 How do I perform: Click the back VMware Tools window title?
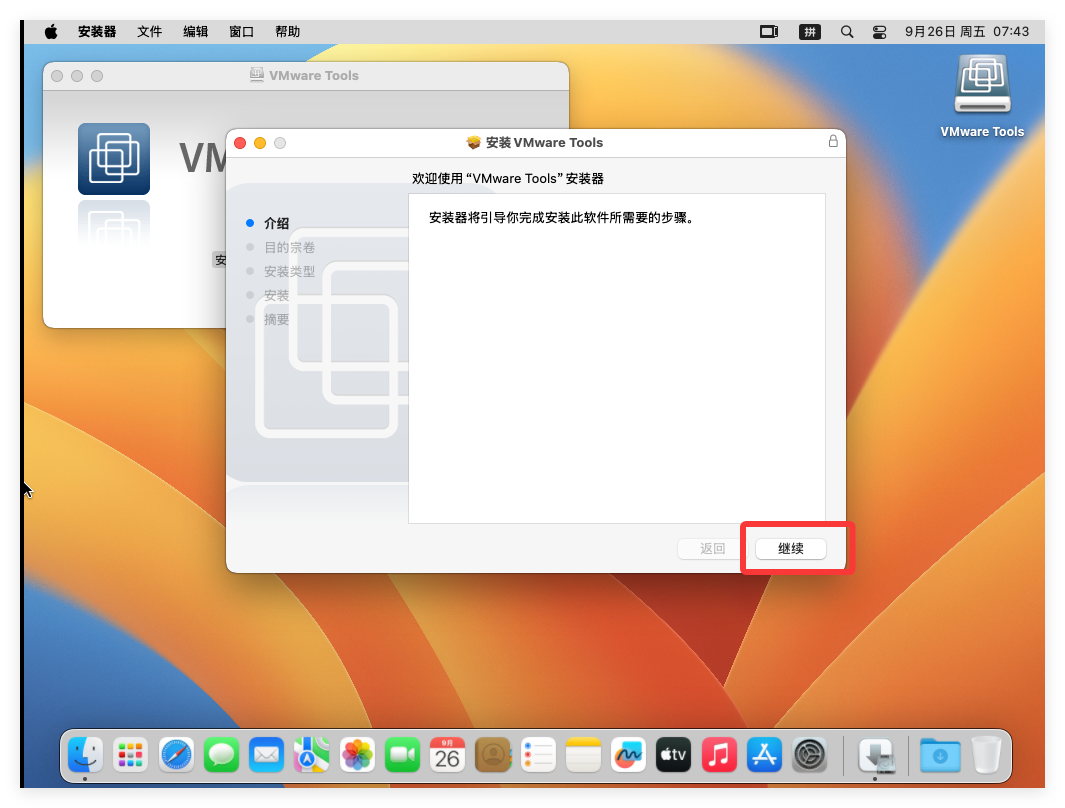coord(314,75)
